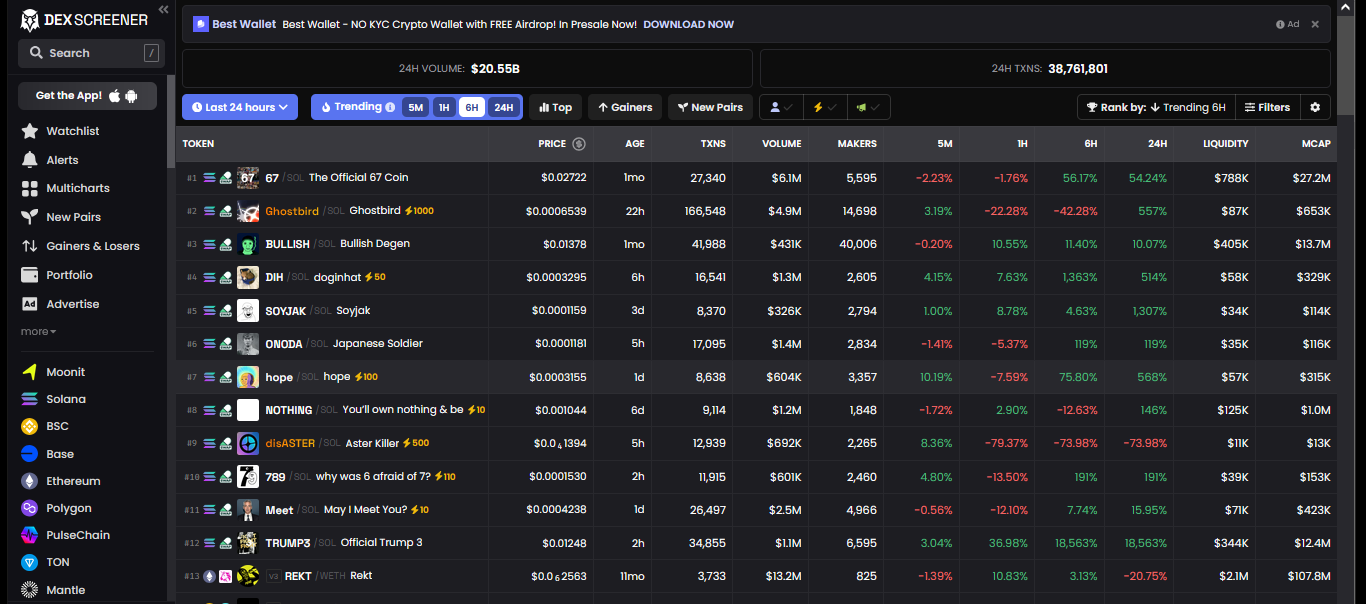Click the DEX Screener logo
This screenshot has width=1366, height=604.
click(83, 19)
